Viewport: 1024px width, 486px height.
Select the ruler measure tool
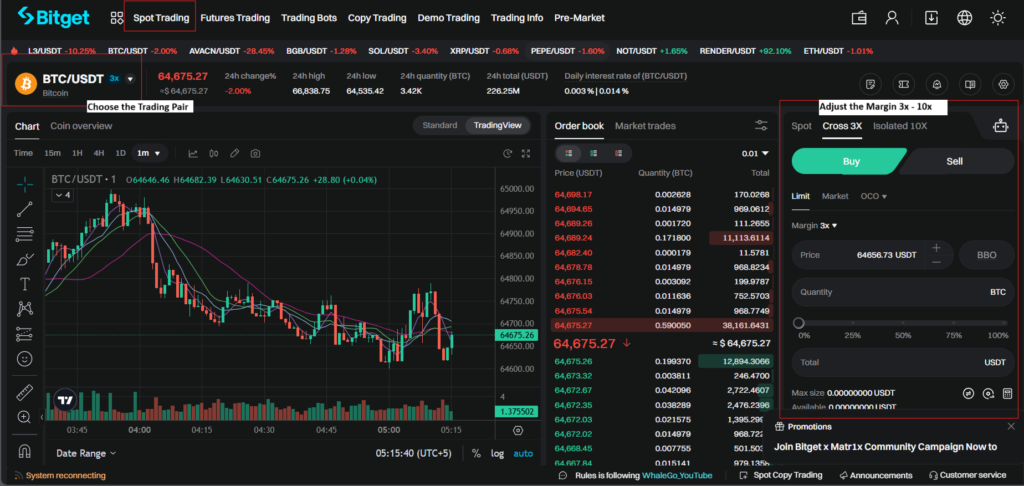[25, 393]
